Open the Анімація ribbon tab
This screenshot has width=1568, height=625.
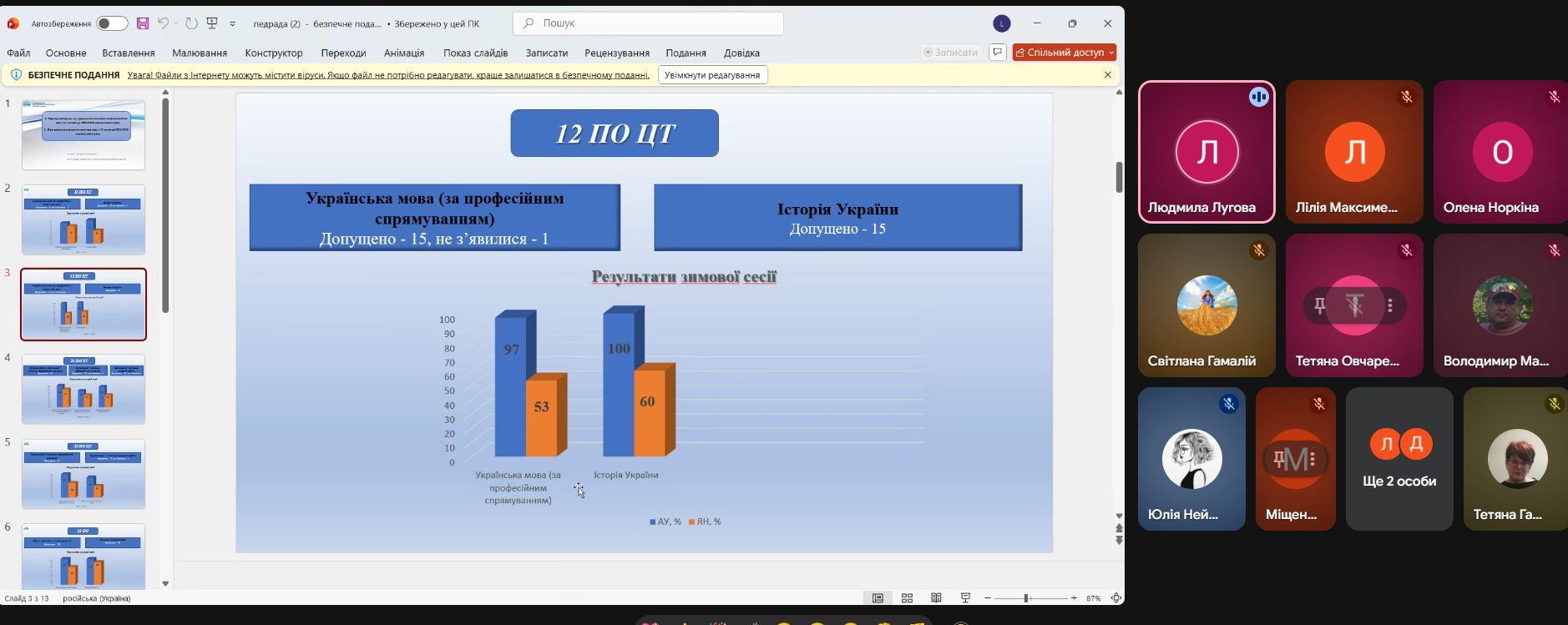point(404,53)
